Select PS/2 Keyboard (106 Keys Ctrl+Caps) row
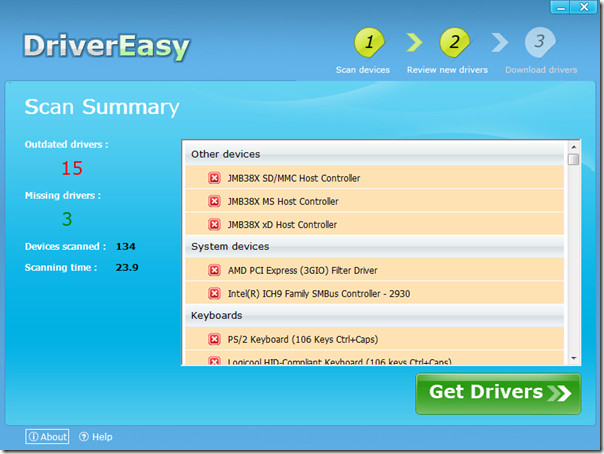 pyautogui.click(x=374, y=339)
